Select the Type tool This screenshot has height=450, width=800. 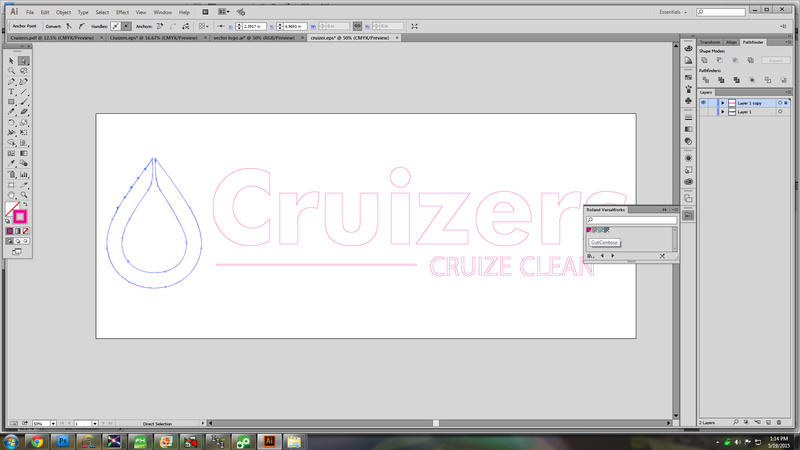click(x=11, y=92)
